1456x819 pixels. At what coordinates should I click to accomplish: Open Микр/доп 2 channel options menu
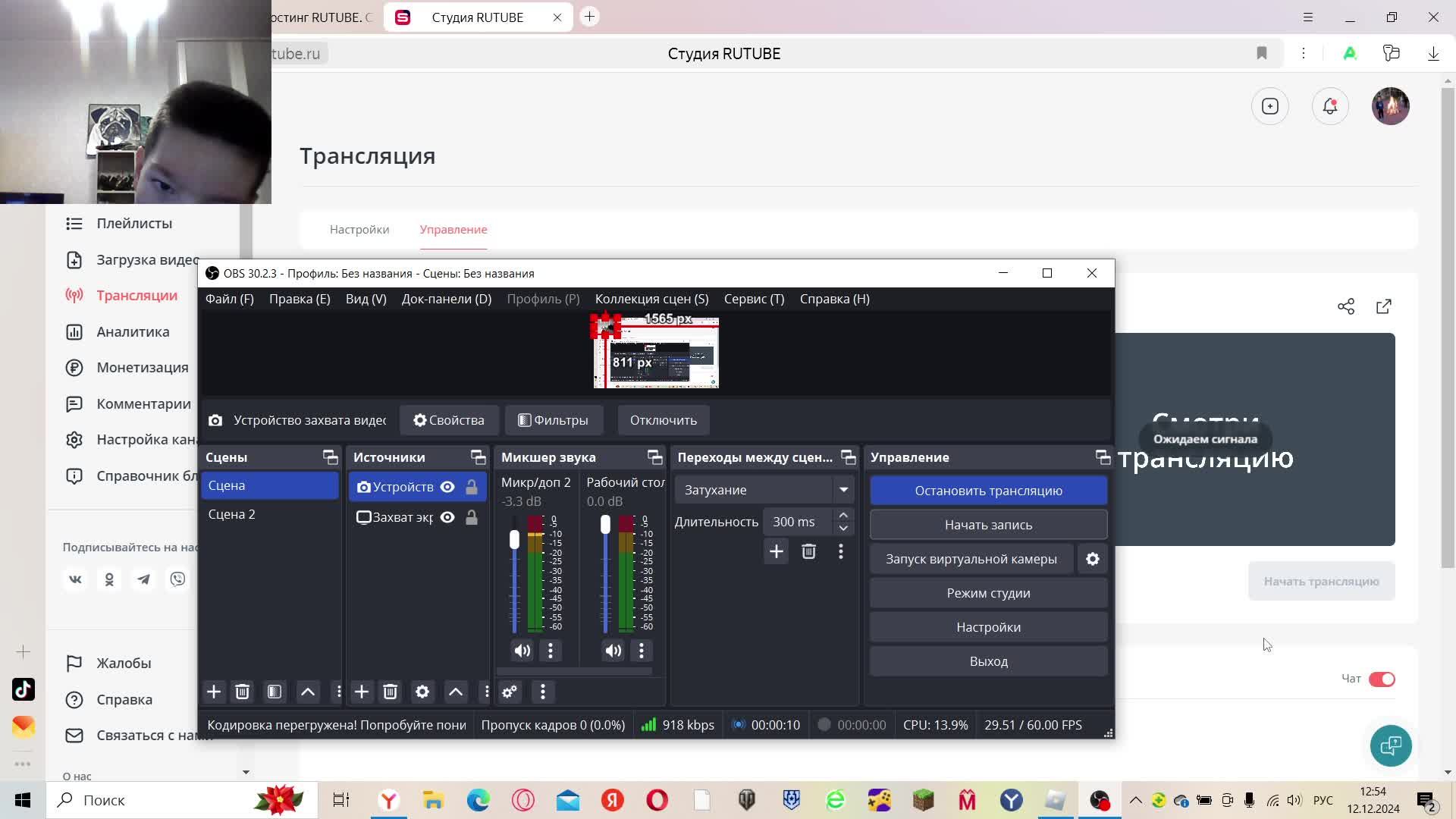coord(551,651)
